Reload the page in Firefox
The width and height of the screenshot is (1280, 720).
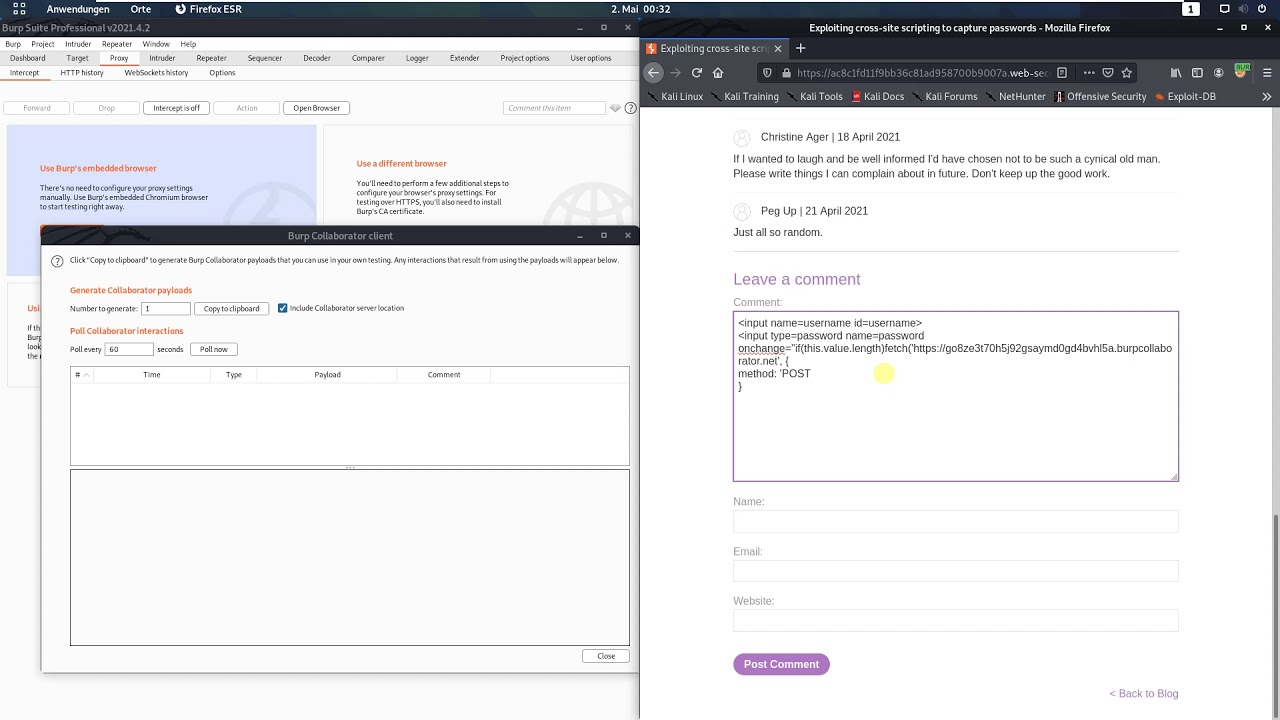(697, 73)
